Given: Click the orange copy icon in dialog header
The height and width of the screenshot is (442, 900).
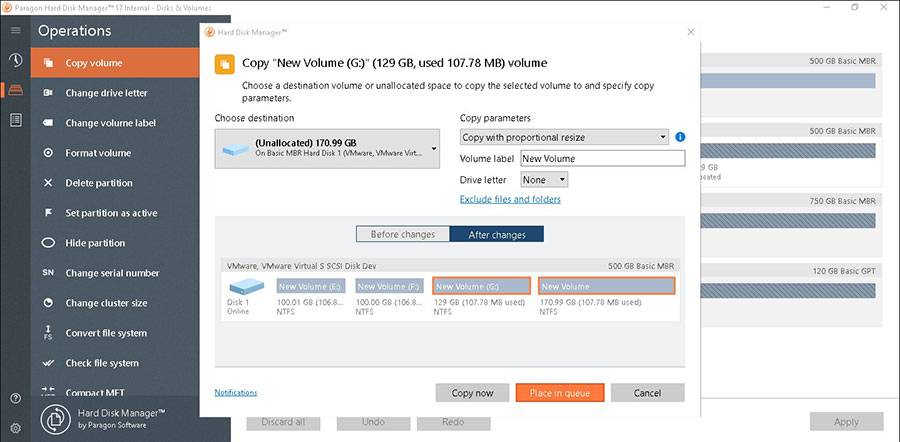Looking at the screenshot, I should (224, 64).
